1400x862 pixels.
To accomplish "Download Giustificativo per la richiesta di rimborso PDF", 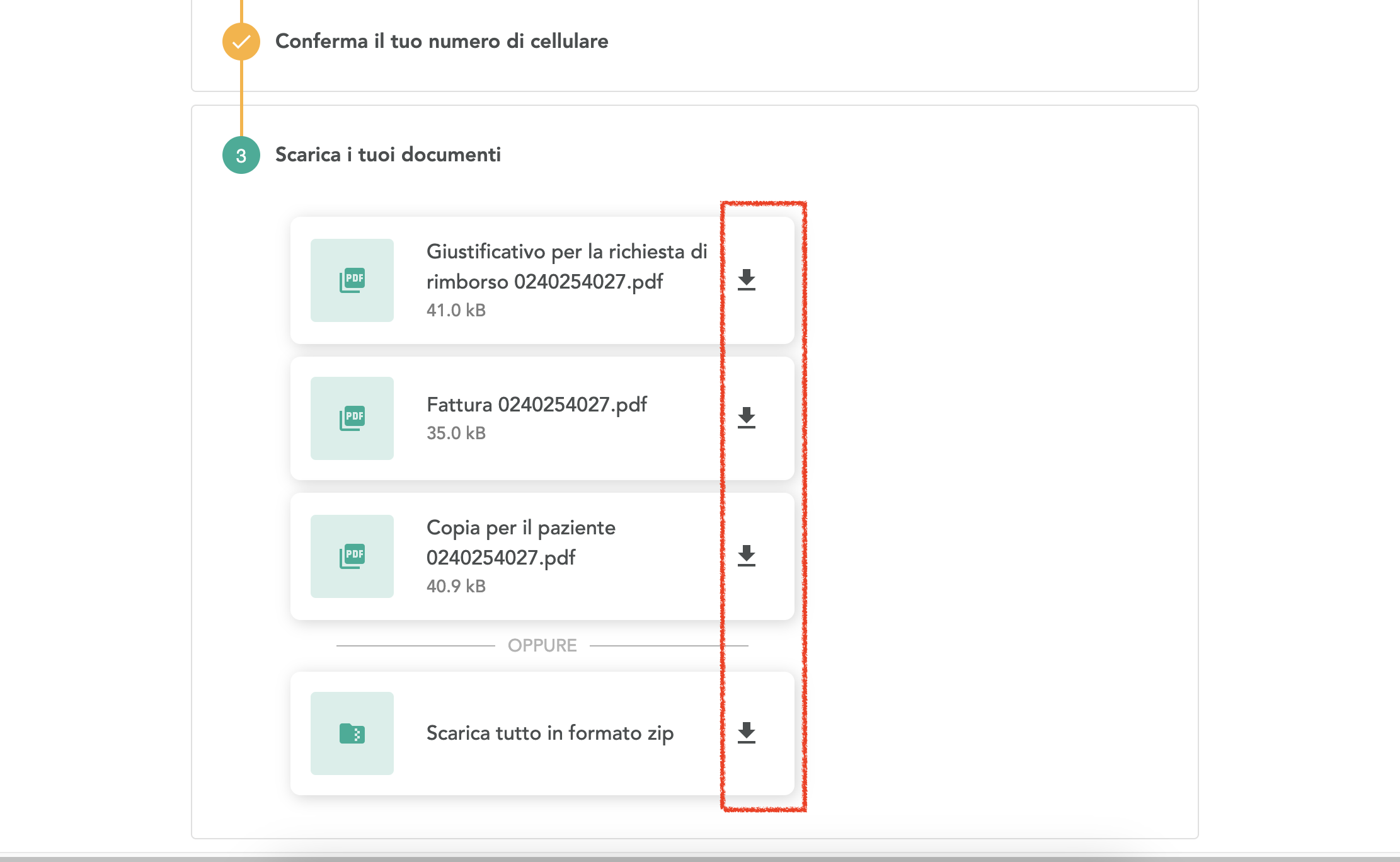I will pos(747,280).
